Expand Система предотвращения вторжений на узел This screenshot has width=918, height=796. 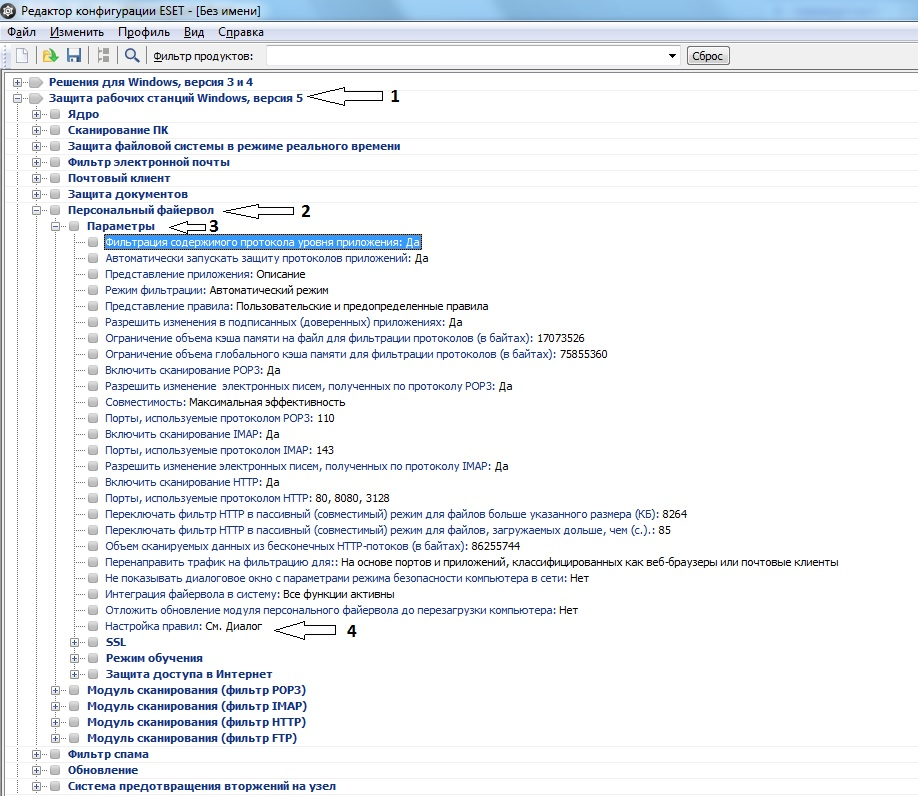click(36, 786)
